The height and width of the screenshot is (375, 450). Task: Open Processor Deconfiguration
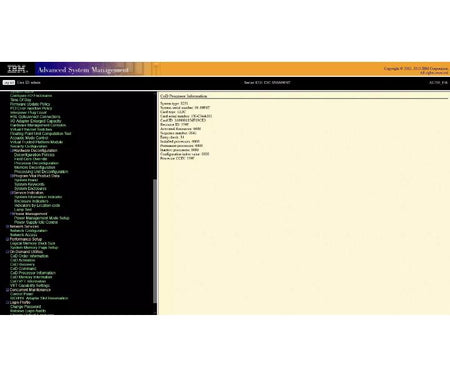tap(36, 163)
